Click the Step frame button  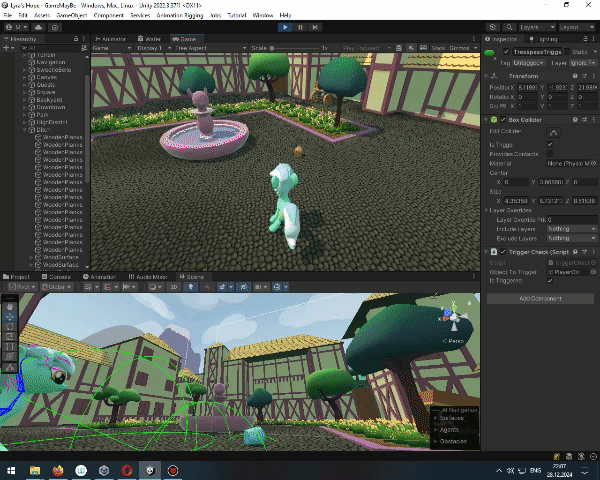(x=313, y=27)
